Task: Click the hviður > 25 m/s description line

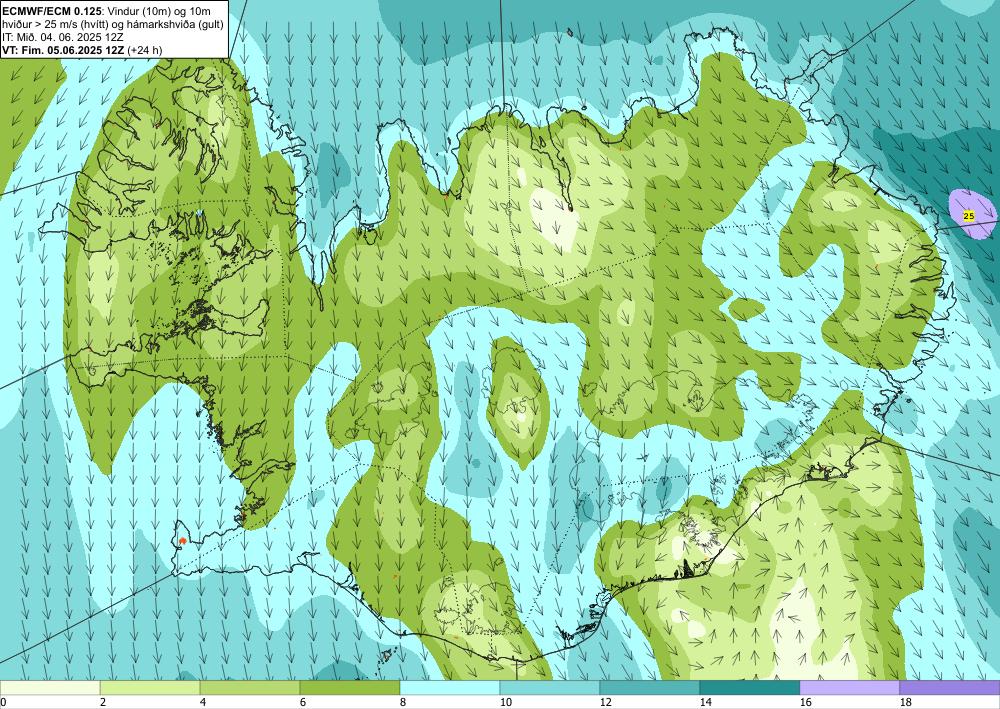Action: point(112,24)
